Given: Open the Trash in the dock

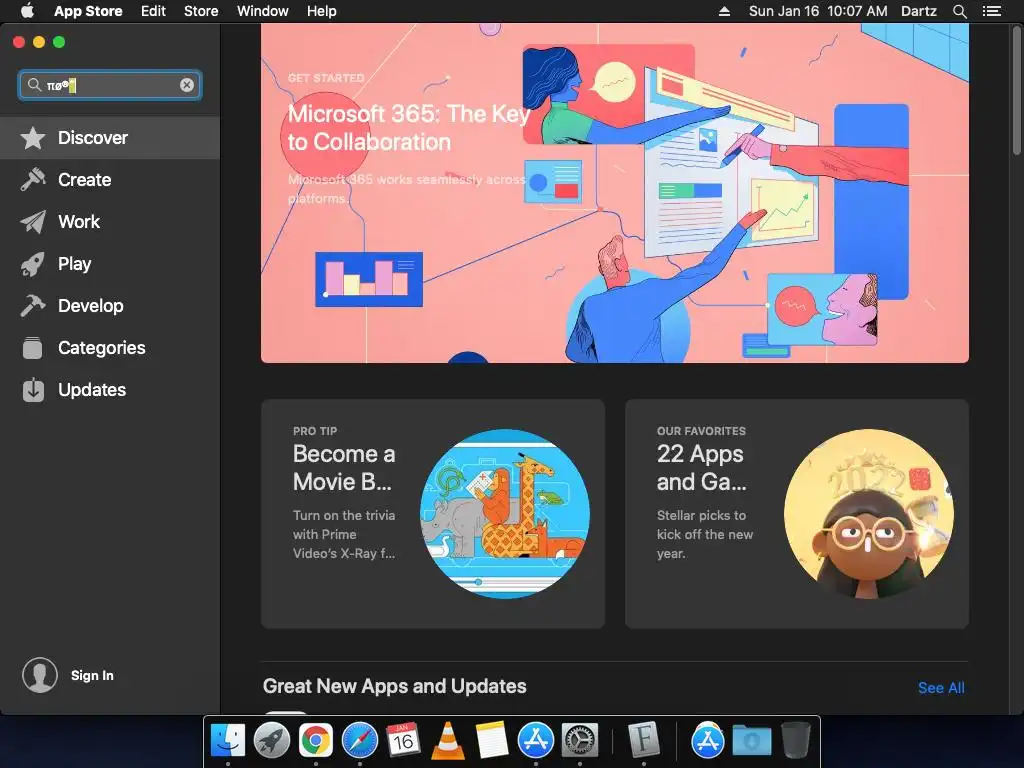Looking at the screenshot, I should click(x=796, y=741).
